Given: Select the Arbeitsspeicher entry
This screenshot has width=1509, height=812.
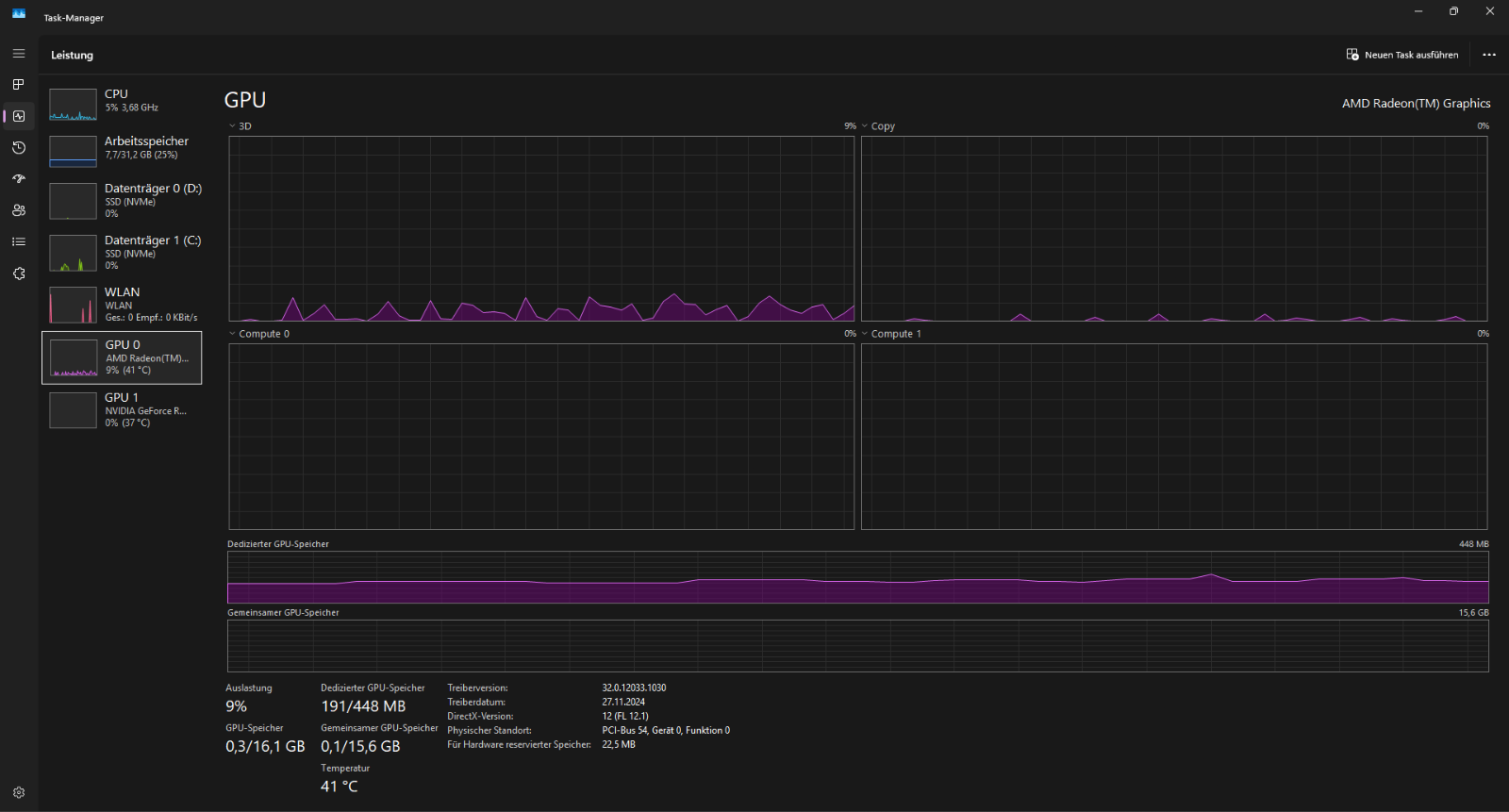Looking at the screenshot, I should (122, 150).
